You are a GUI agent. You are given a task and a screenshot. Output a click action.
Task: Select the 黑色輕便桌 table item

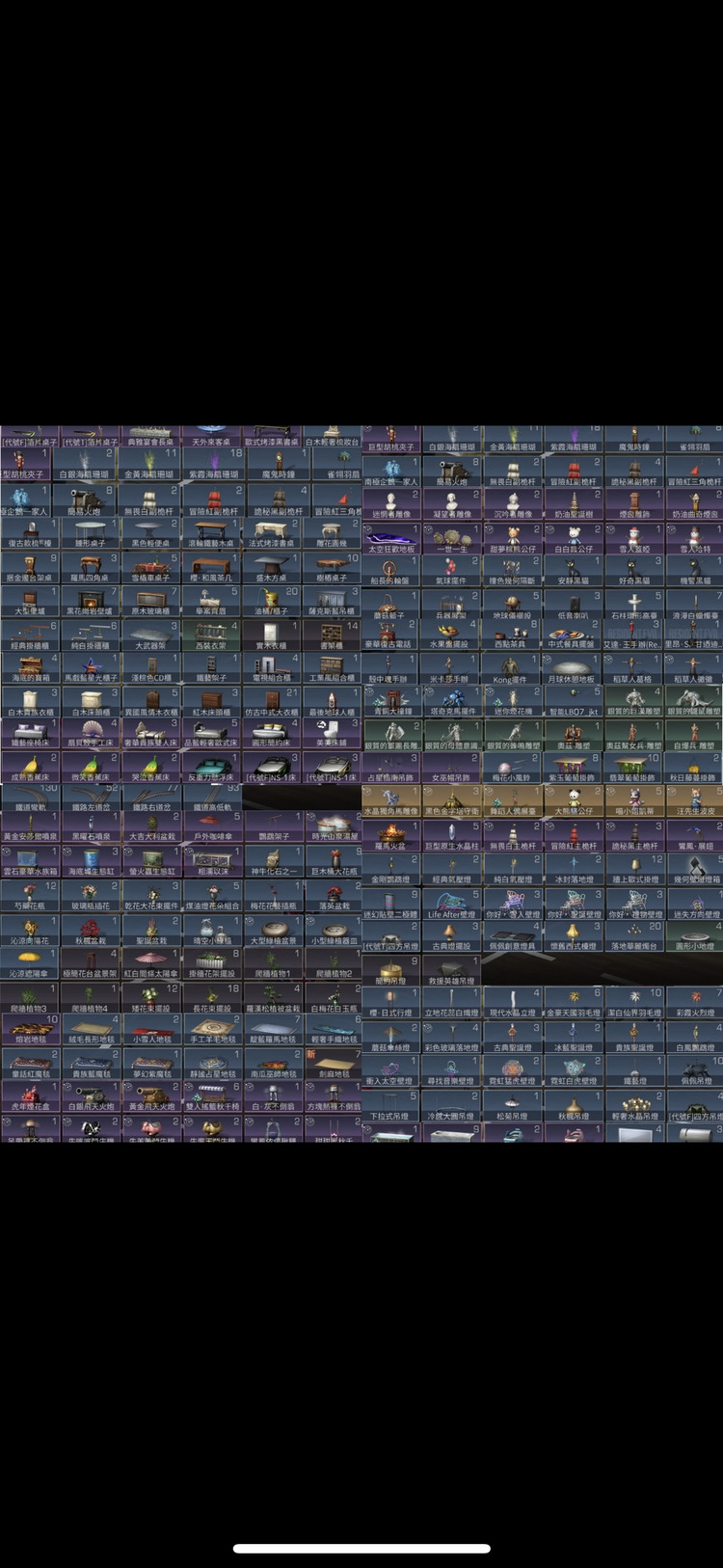pos(150,533)
